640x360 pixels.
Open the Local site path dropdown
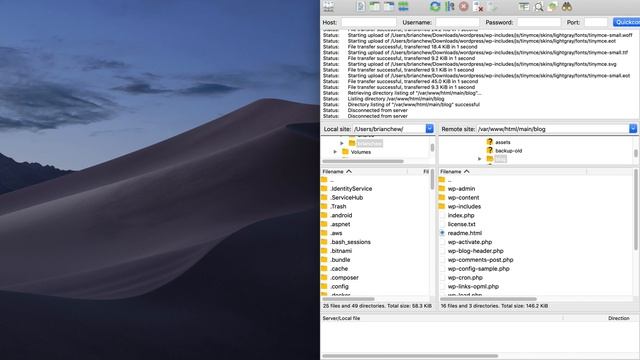[x=429, y=129]
